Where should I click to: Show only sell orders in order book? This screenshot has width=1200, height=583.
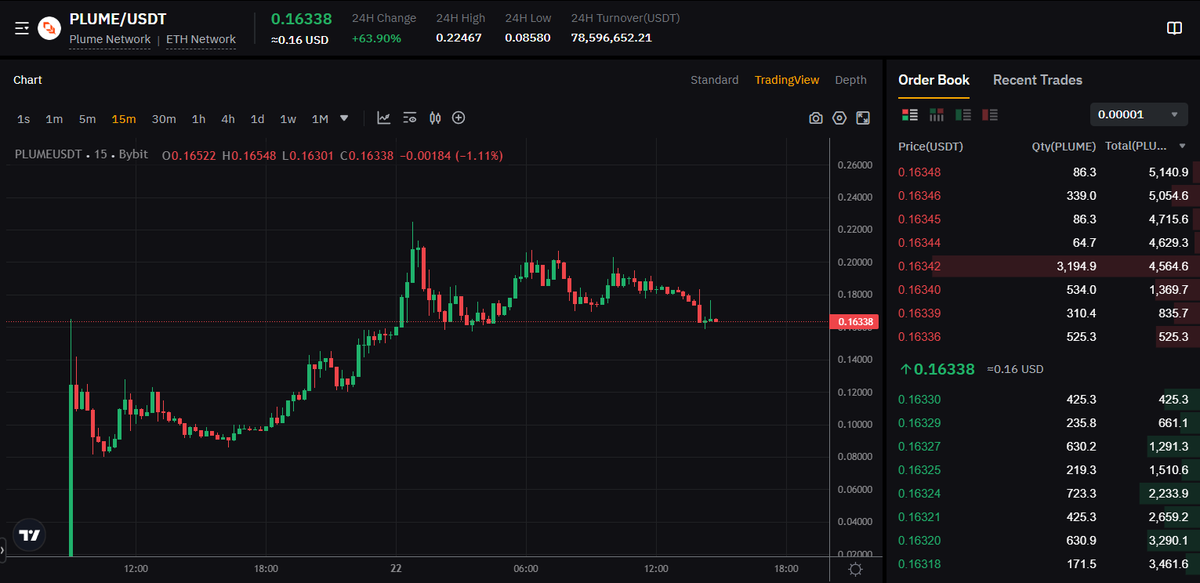pos(990,115)
